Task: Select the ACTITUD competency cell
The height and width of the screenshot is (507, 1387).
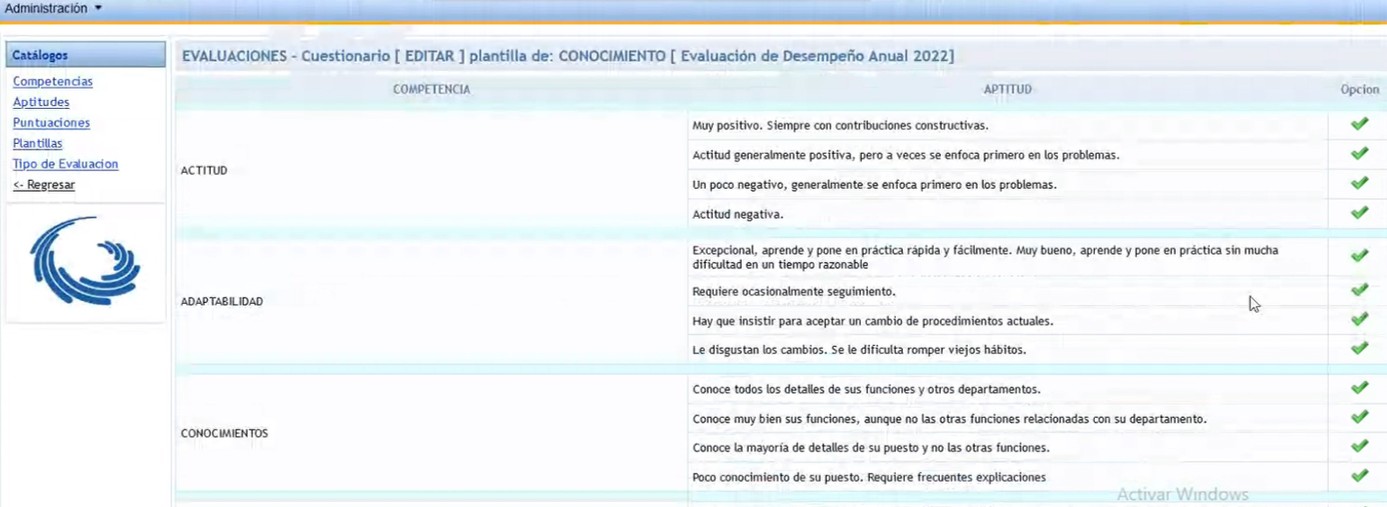Action: [x=431, y=170]
